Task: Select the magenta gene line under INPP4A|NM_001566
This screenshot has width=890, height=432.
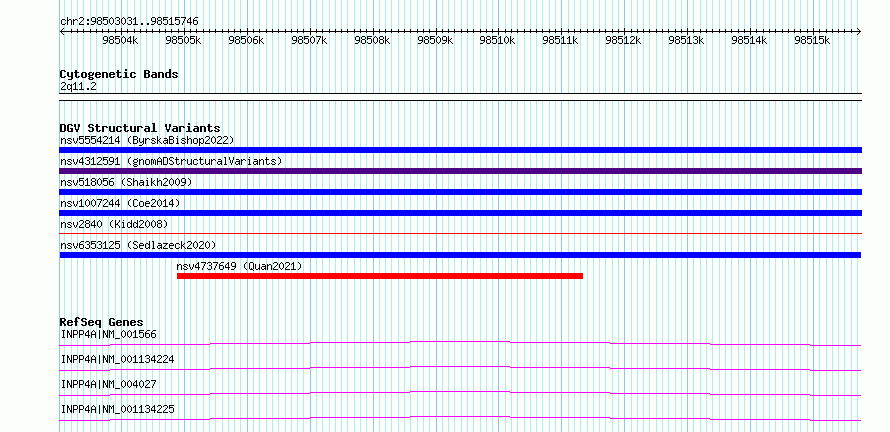Action: click(x=460, y=343)
